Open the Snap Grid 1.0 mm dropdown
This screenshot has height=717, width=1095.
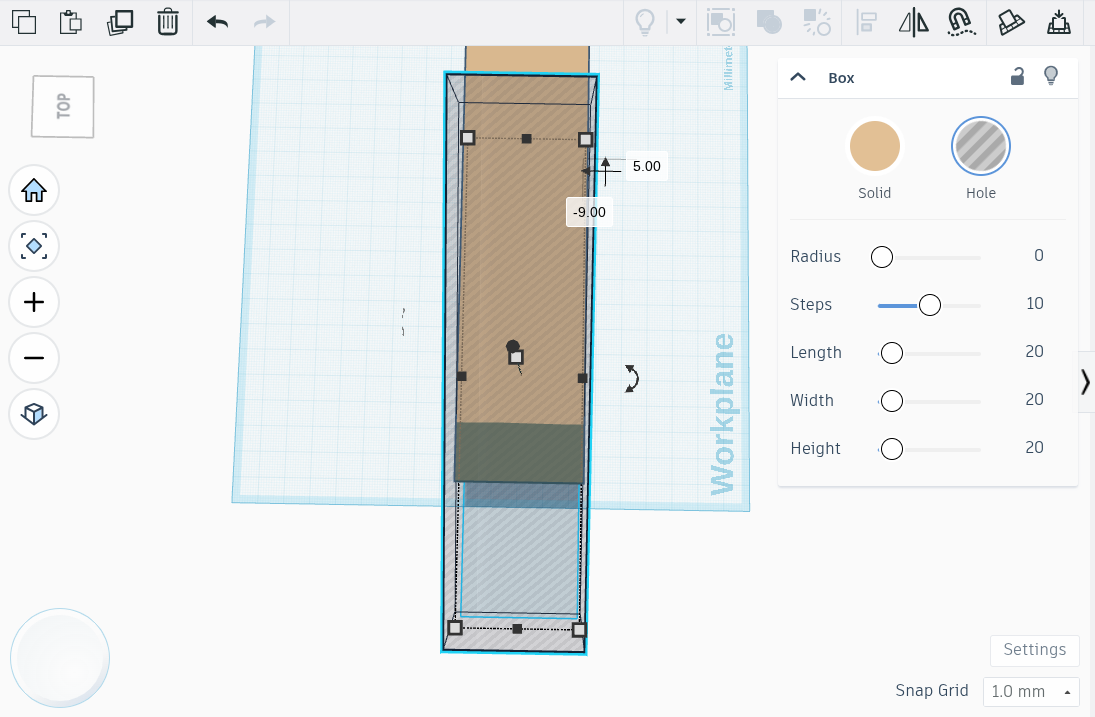pyautogui.click(x=1031, y=692)
